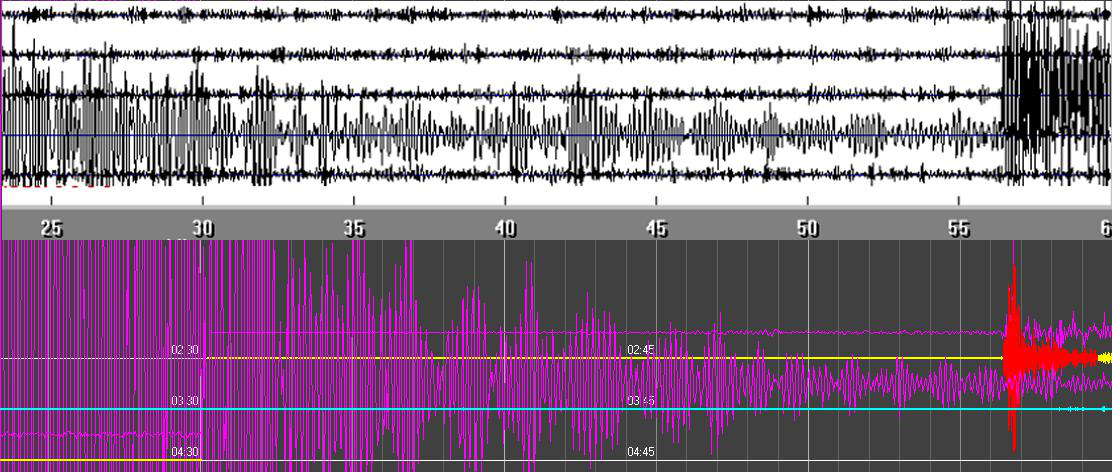Click the 50 mark on the time axis
The height and width of the screenshot is (472, 1112).
pyautogui.click(x=808, y=228)
